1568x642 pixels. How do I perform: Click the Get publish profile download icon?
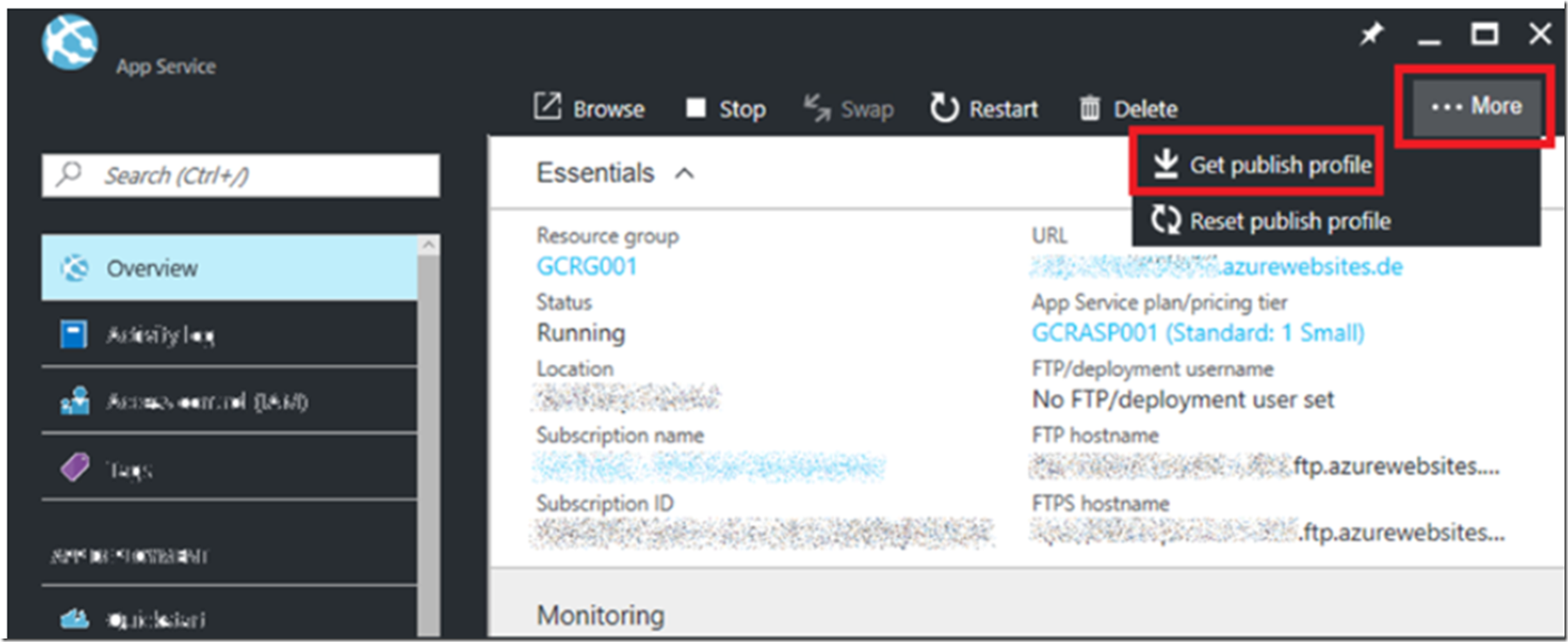[1165, 164]
